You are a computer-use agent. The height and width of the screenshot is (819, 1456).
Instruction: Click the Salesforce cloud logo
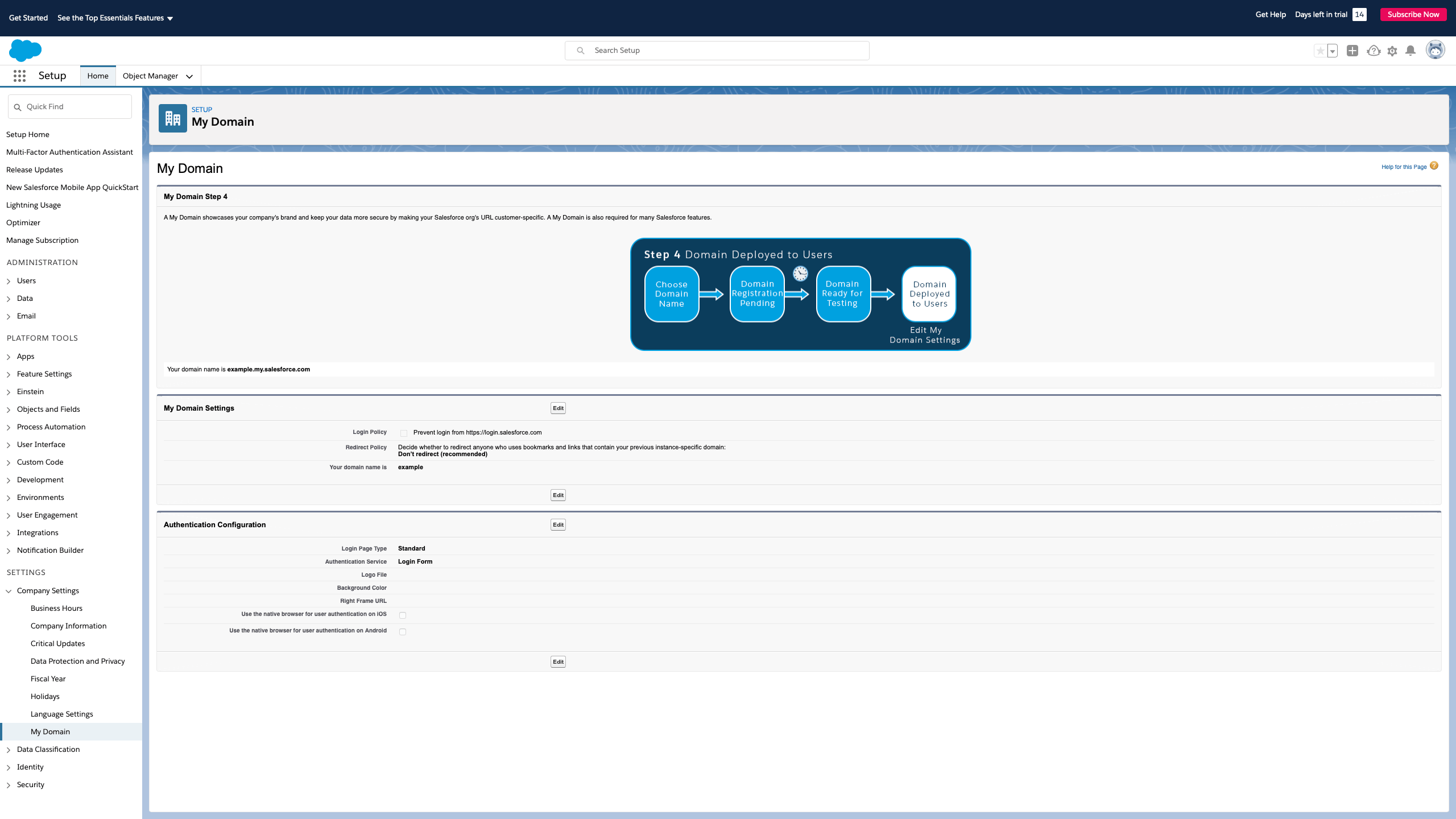(25, 51)
